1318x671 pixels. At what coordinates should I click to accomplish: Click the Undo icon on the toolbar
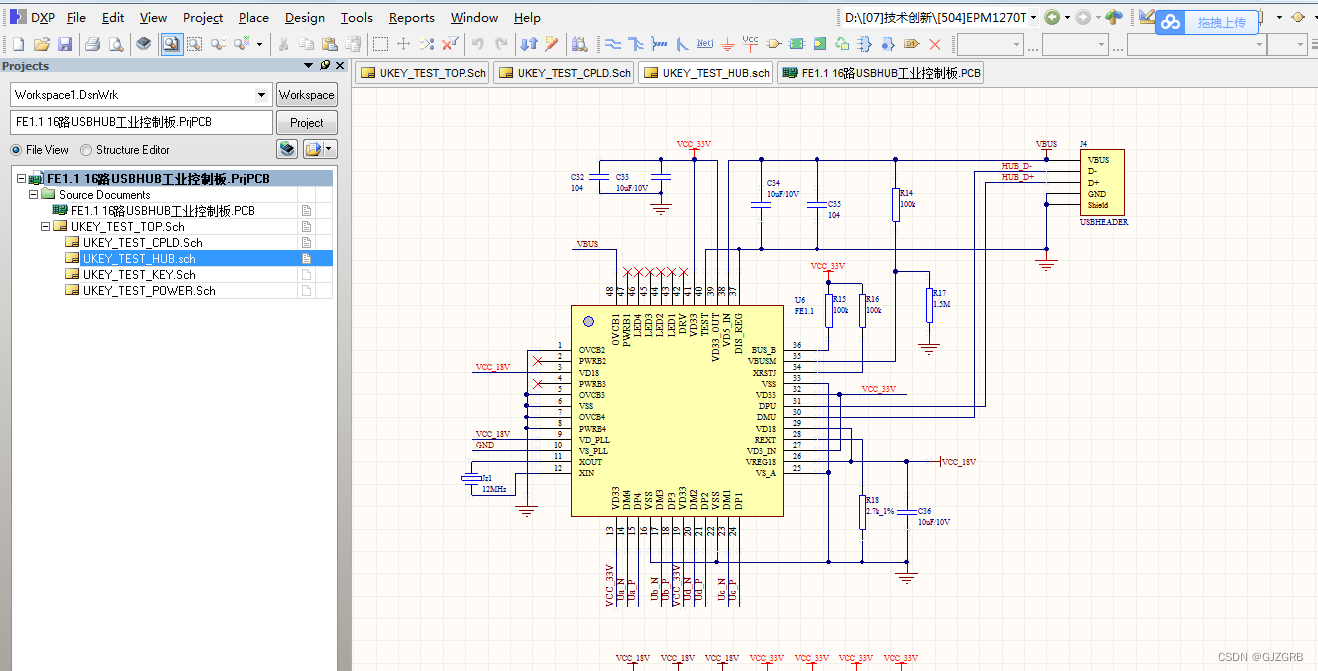pos(477,43)
